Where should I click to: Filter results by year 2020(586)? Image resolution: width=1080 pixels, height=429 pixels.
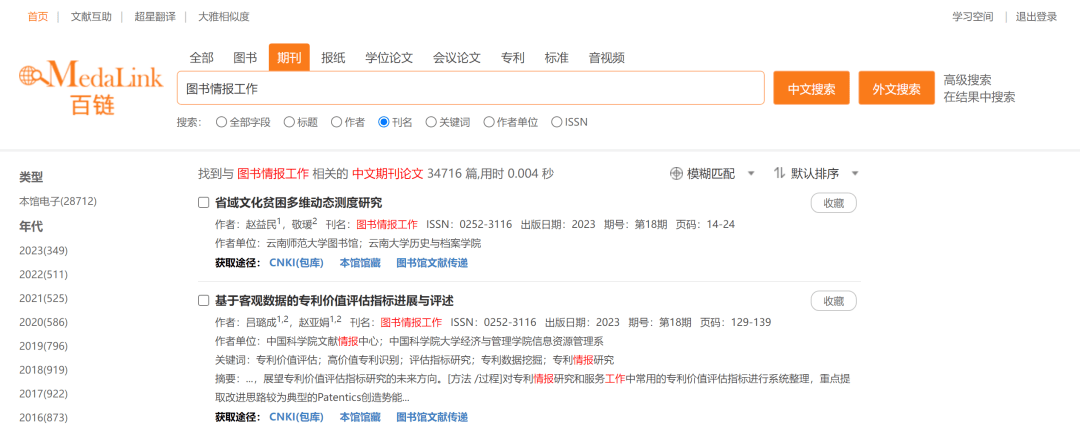tap(43, 322)
